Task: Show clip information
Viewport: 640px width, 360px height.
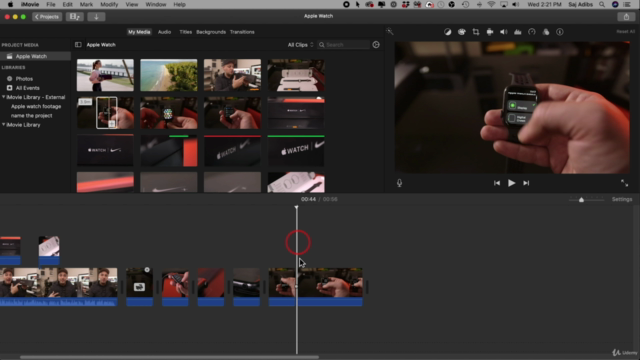Action: (x=560, y=32)
